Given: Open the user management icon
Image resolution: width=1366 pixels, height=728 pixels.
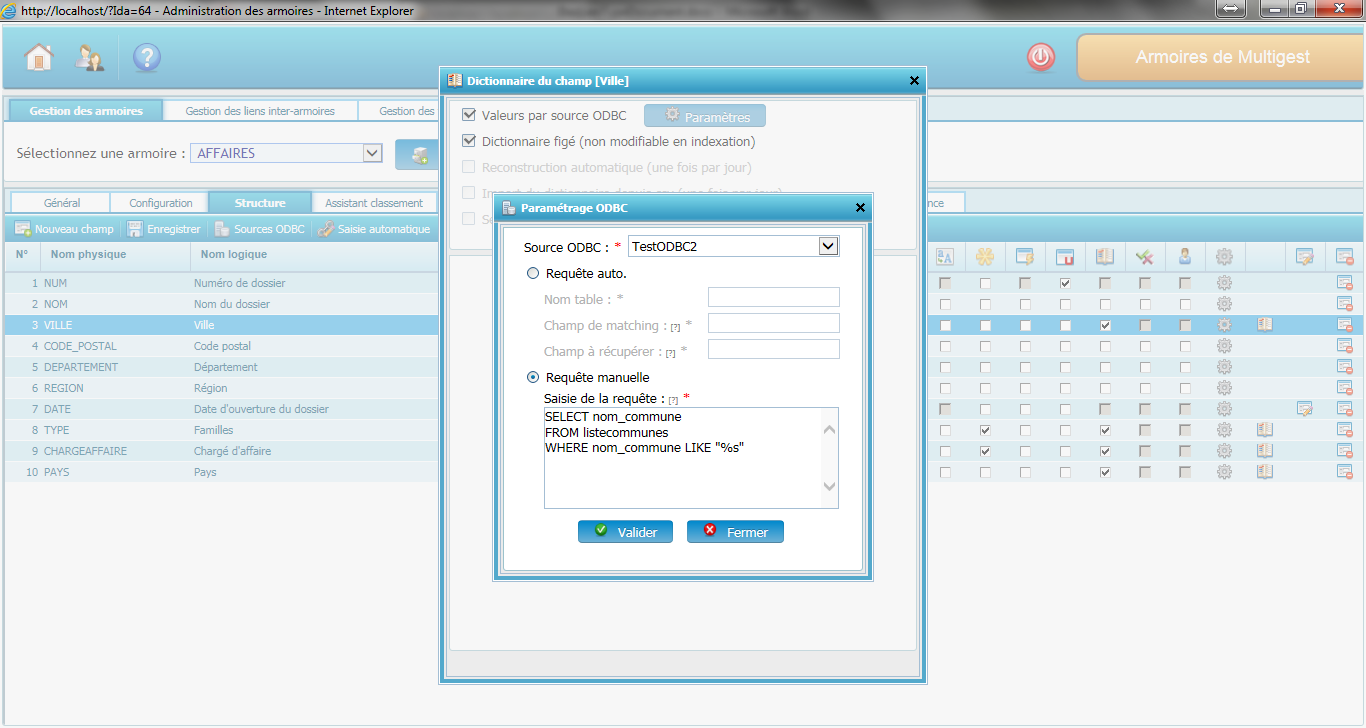Looking at the screenshot, I should click(90, 58).
